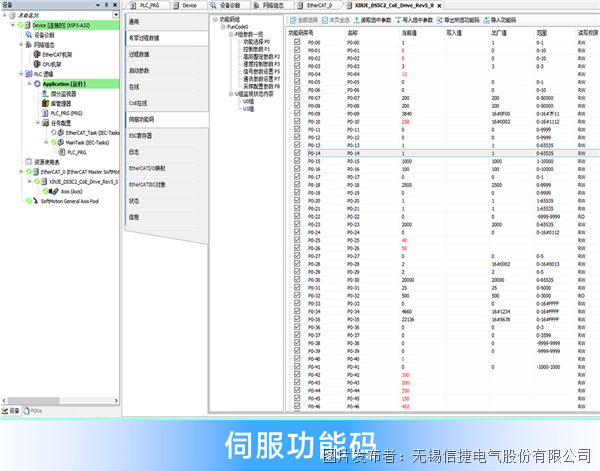Open the ESC寄存器 side tab
The width and height of the screenshot is (600, 471).
[167, 135]
